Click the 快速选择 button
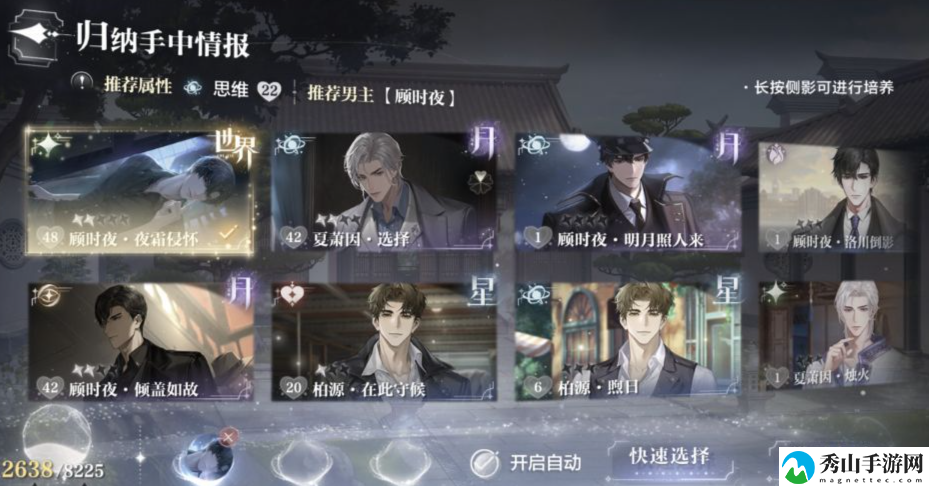 (669, 456)
